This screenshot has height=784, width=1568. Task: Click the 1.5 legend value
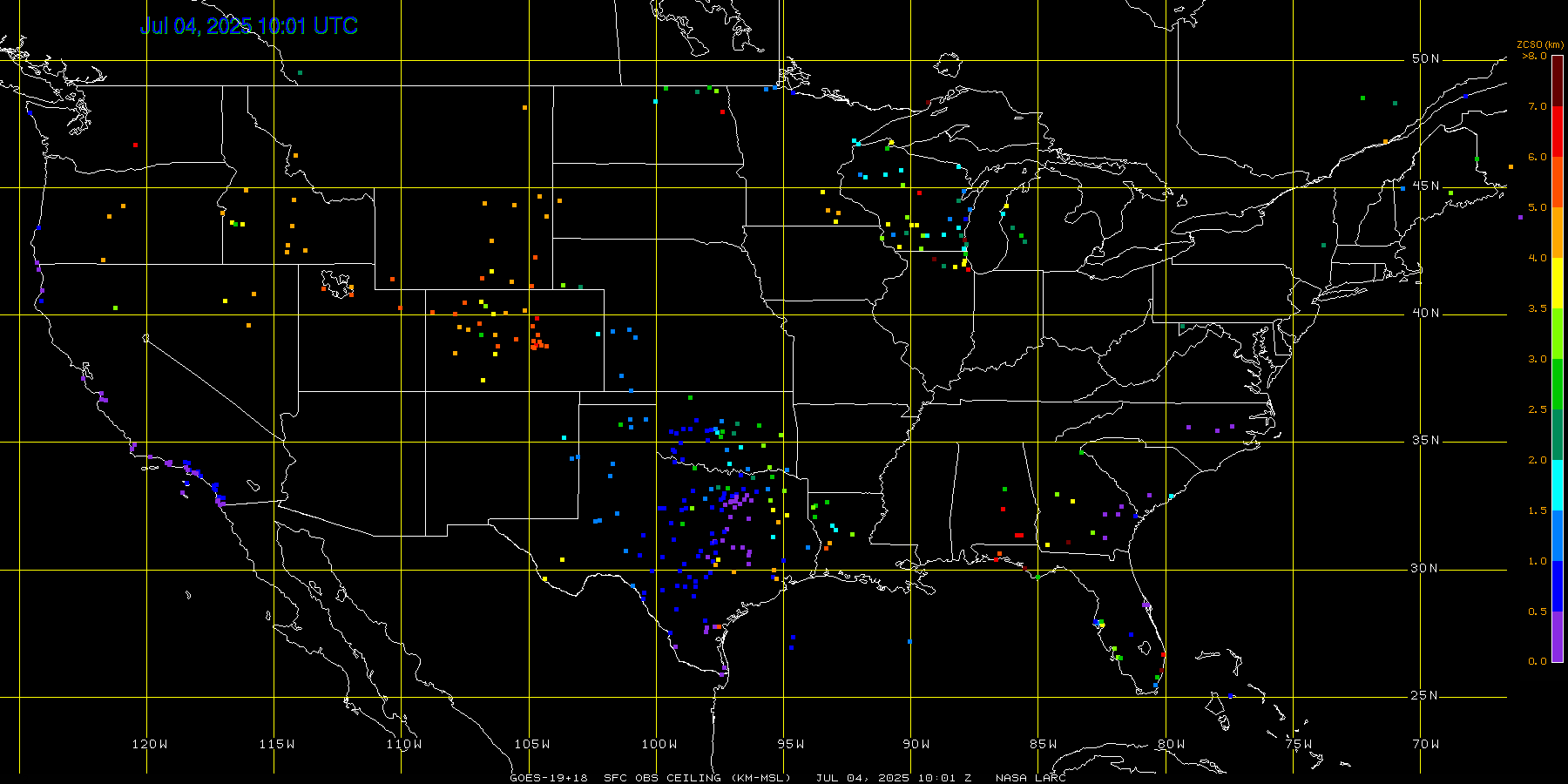tap(1538, 510)
